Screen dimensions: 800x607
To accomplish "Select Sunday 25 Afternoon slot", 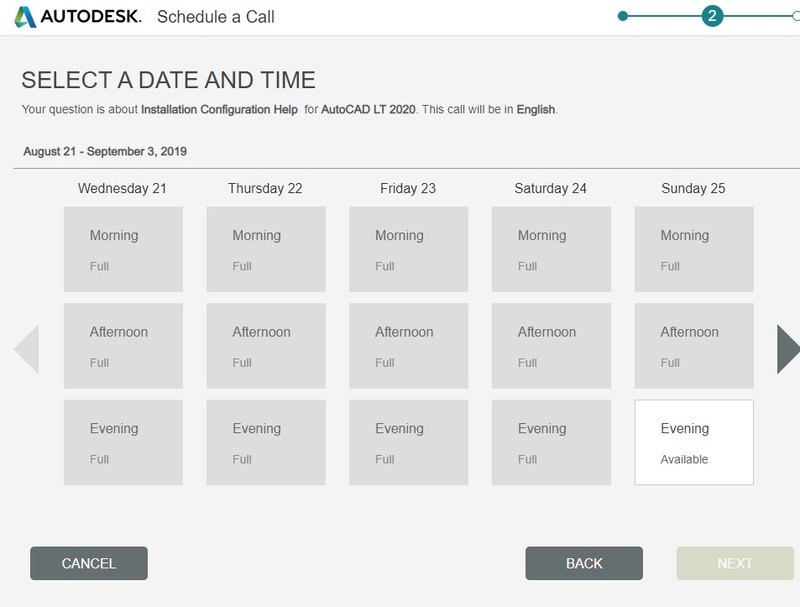I will [694, 347].
